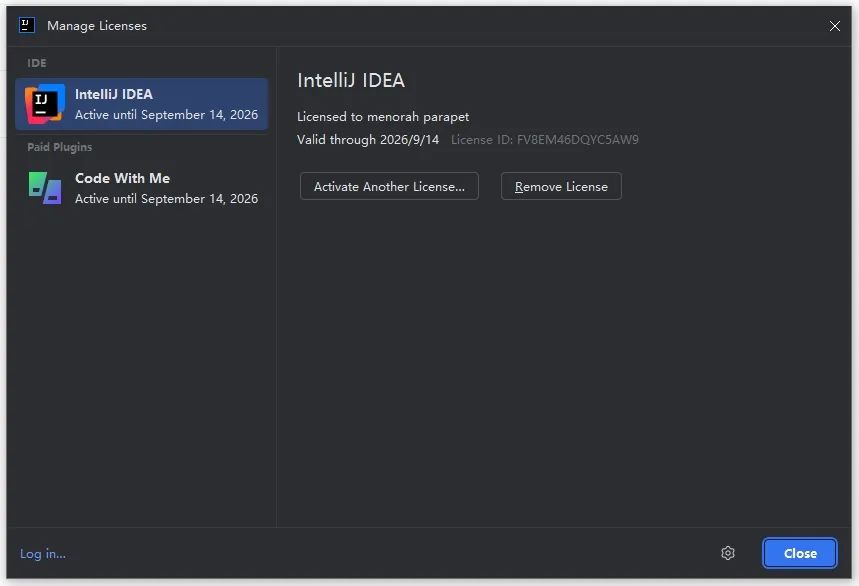
Task: Click the Remove License button
Action: (561, 186)
